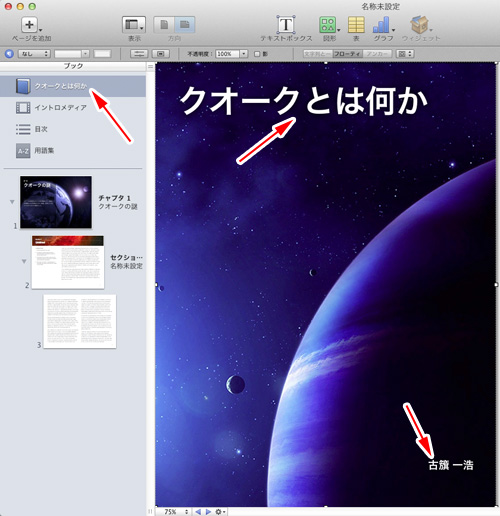Go to previous page arrow
The height and width of the screenshot is (516, 500).
(x=198, y=512)
